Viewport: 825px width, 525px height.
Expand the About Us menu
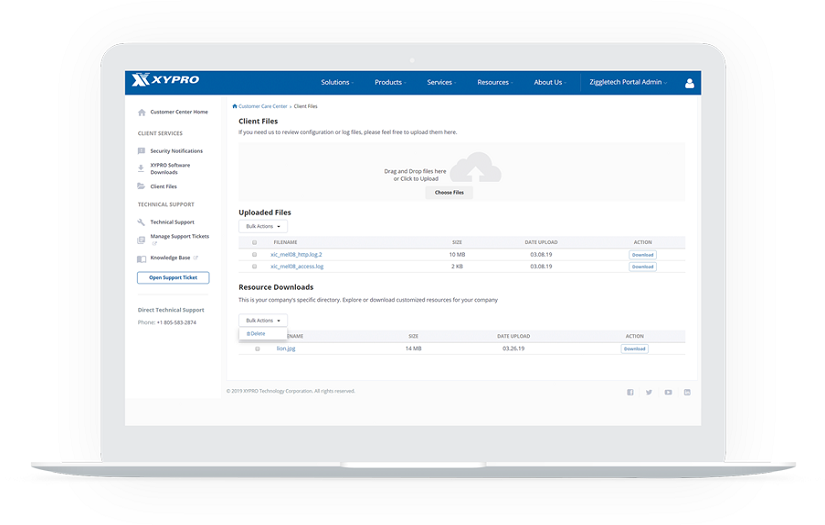point(550,83)
